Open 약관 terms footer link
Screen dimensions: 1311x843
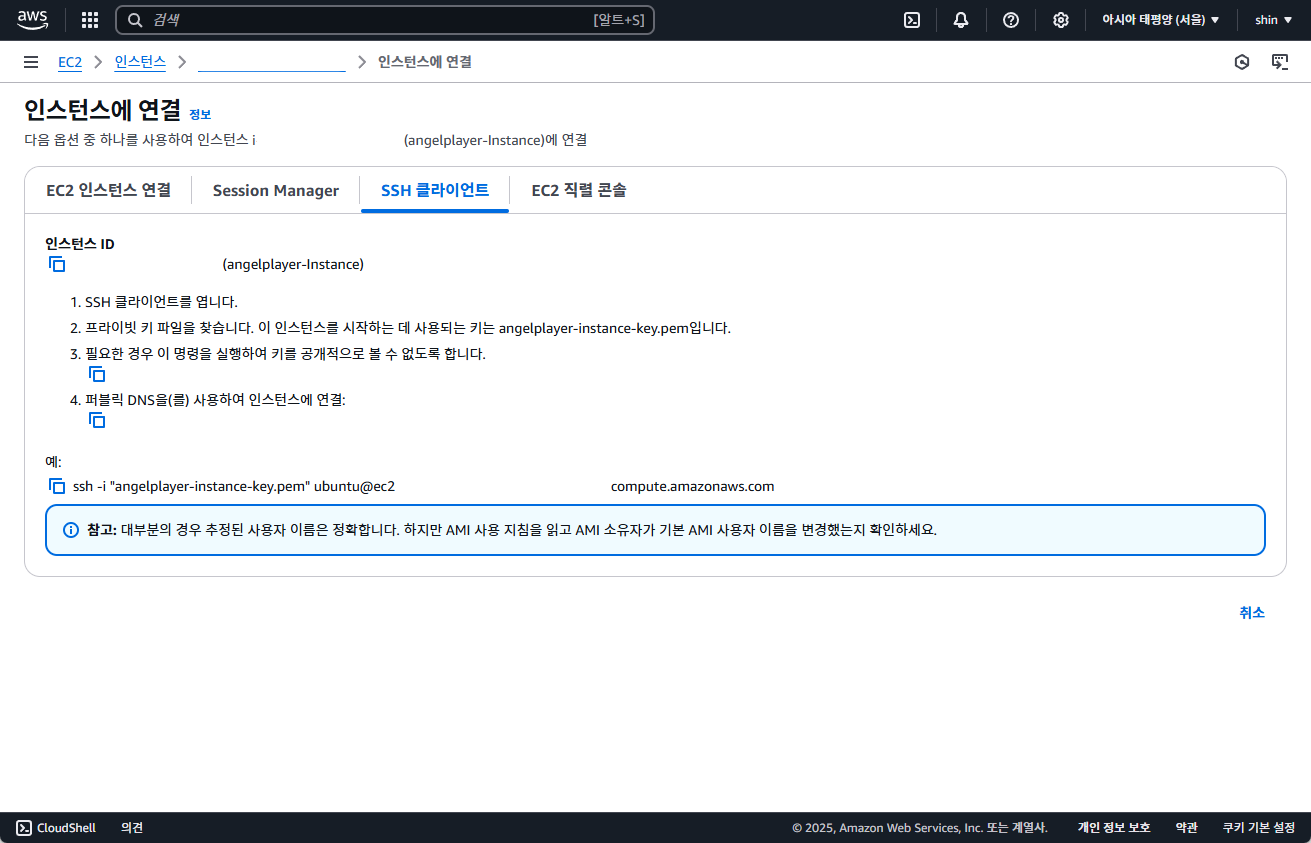(x=1187, y=828)
